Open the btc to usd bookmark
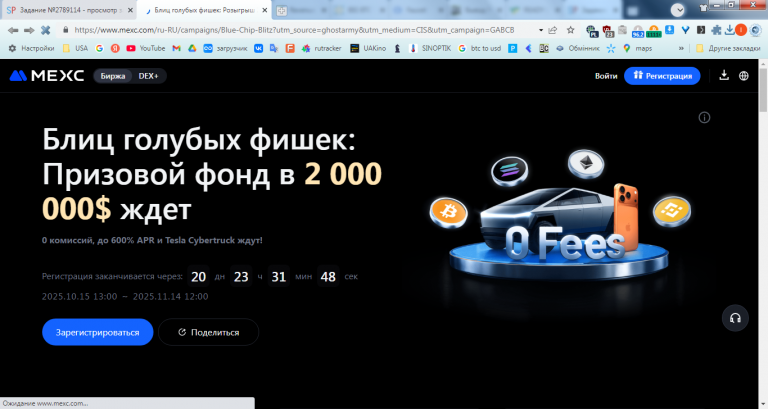 (x=480, y=48)
